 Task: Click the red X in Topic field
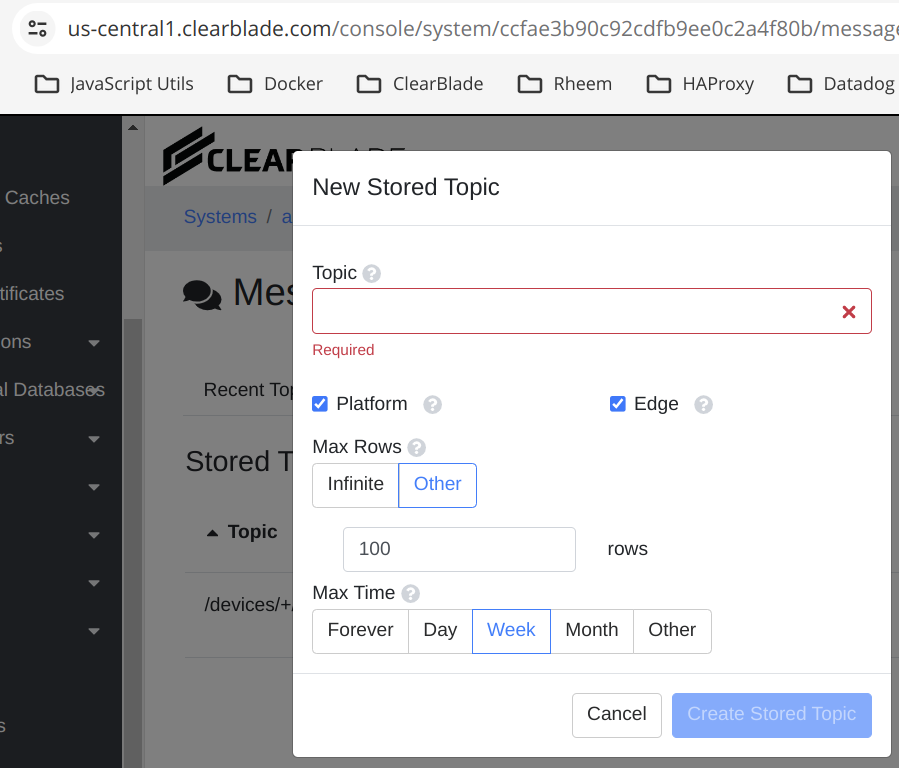pyautogui.click(x=848, y=312)
